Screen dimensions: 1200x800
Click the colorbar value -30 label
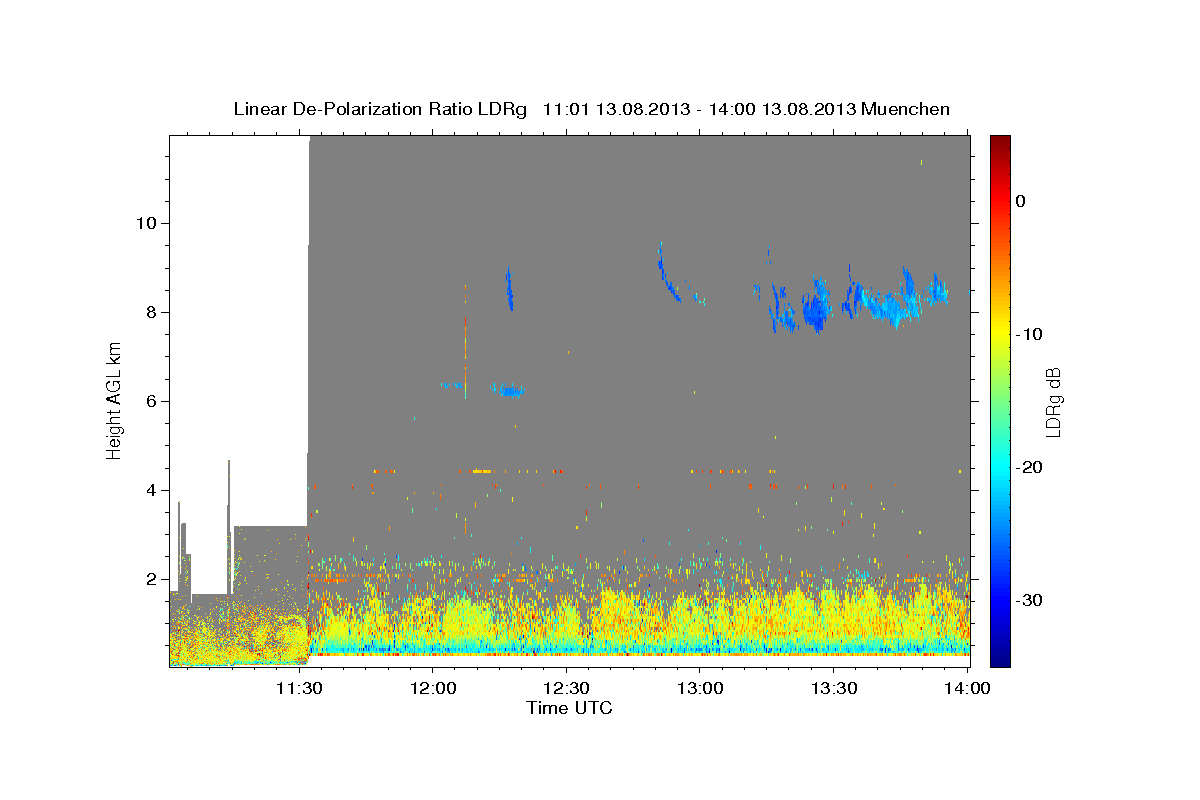(1031, 600)
